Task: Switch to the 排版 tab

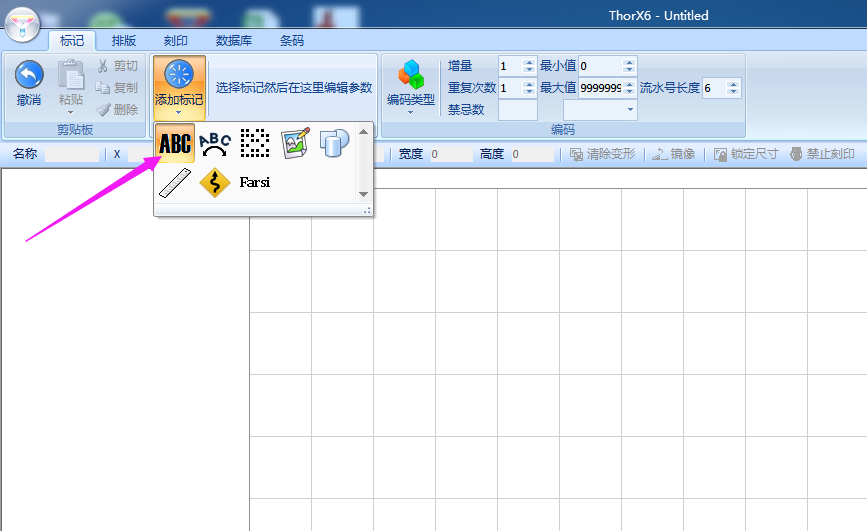Action: coord(124,41)
